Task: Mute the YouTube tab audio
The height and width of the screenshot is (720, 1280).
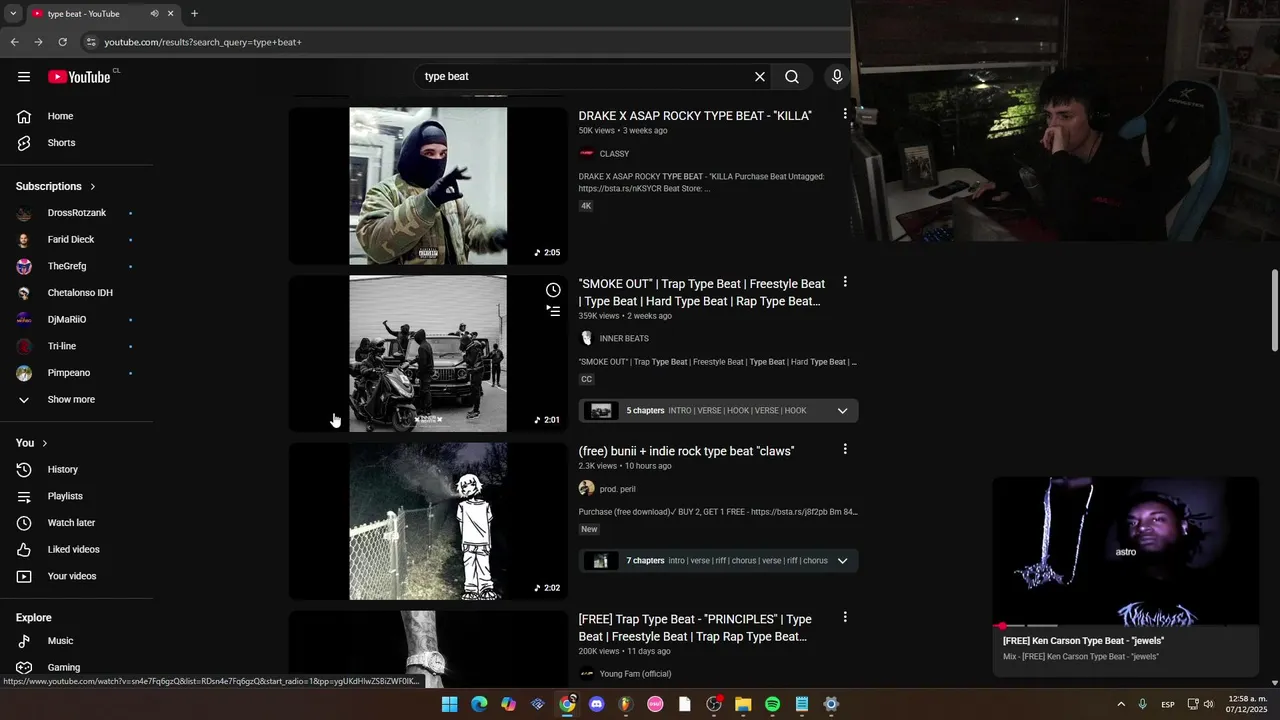Action: point(154,14)
